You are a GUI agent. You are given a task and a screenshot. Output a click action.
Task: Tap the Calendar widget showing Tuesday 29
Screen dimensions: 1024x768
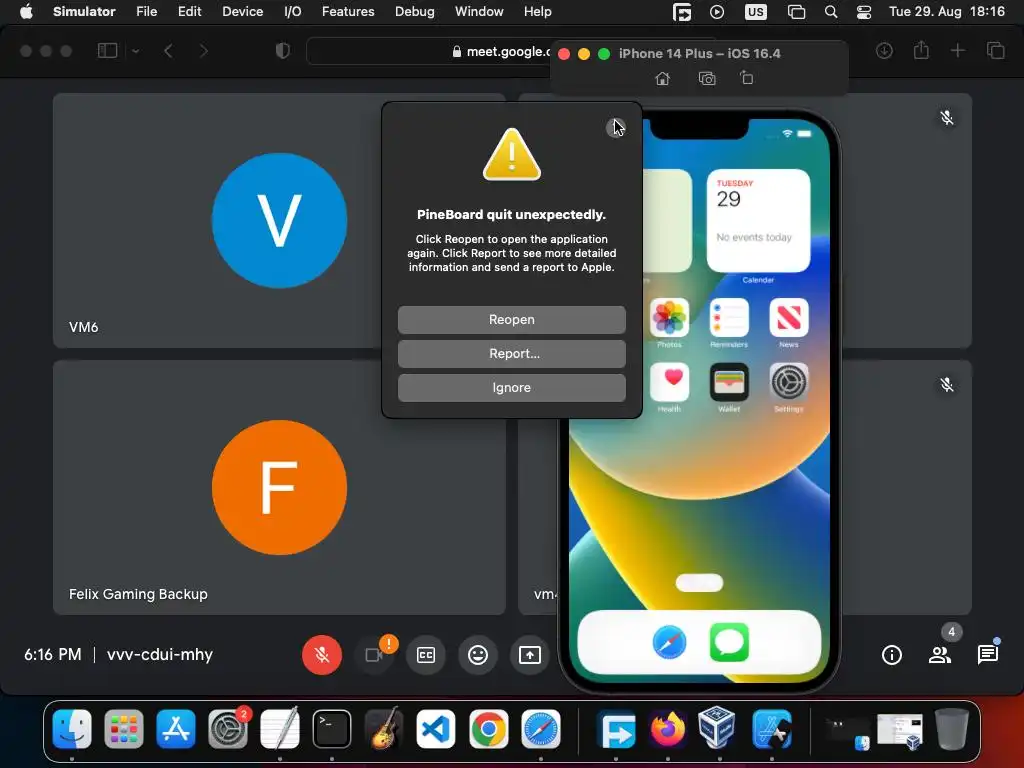click(x=758, y=221)
